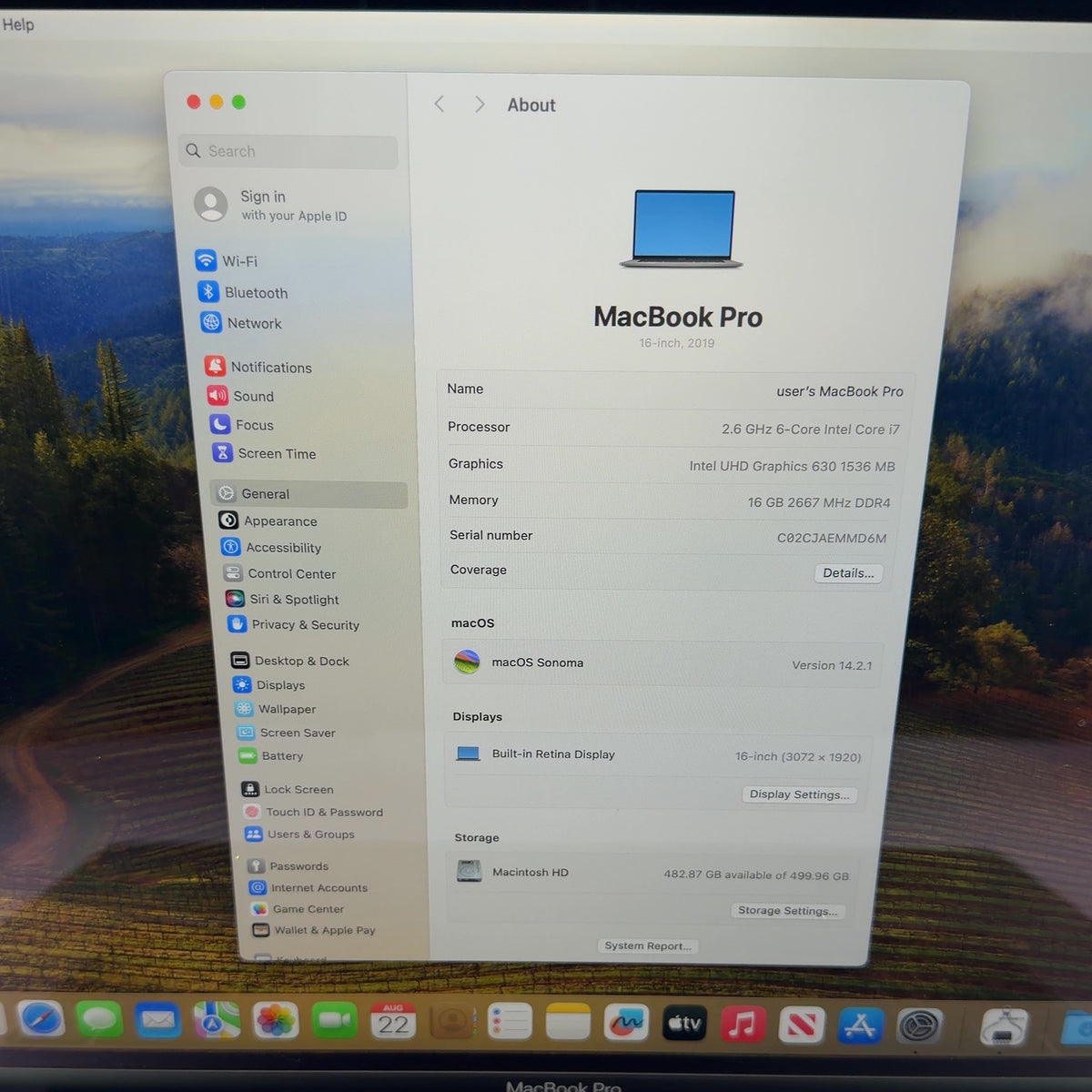Open Notes from the Dock
The width and height of the screenshot is (1092, 1092).
[x=568, y=1023]
